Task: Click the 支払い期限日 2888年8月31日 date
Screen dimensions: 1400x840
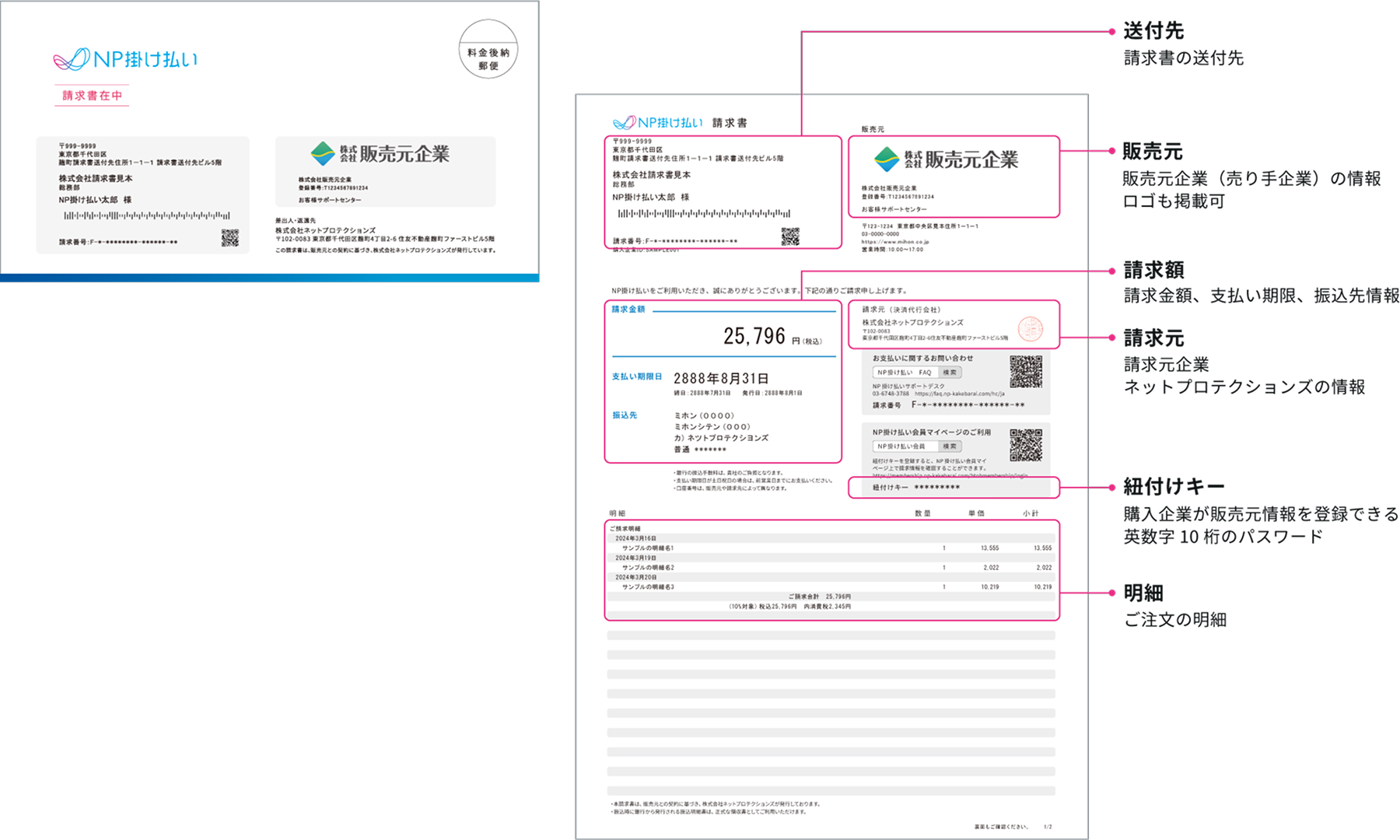Action: coord(720,379)
